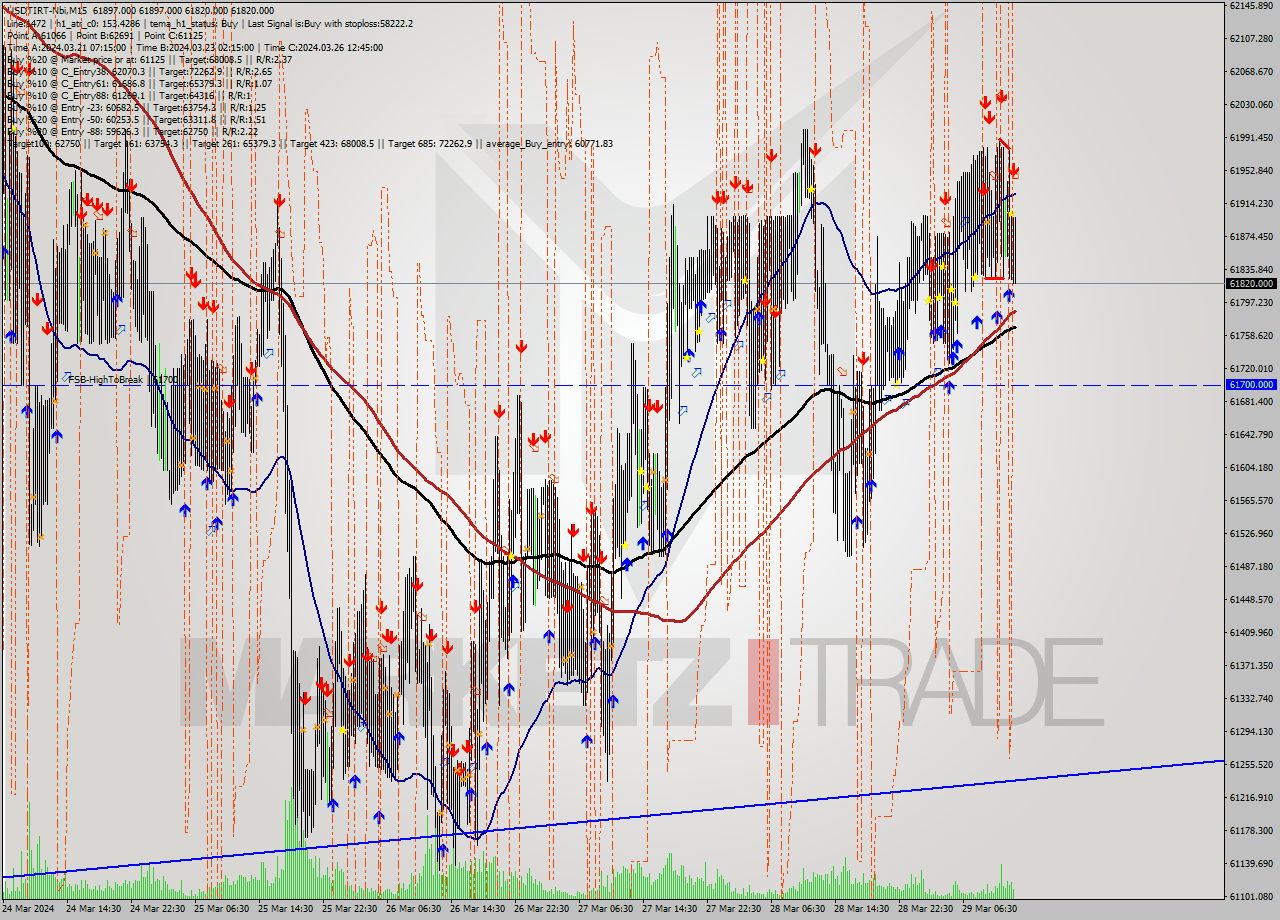This screenshot has height=920, width=1280.
Task: Click 'Time C:2024.03.26 12:45:00' text
Action: [x=325, y=47]
